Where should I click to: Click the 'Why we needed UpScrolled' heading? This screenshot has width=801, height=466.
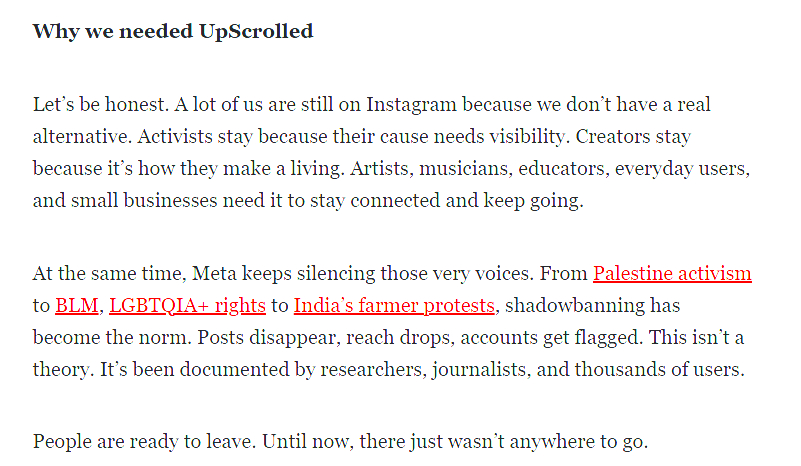172,31
